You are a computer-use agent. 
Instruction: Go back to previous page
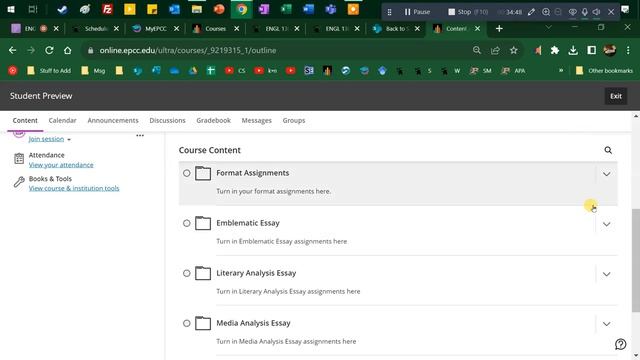(12, 50)
